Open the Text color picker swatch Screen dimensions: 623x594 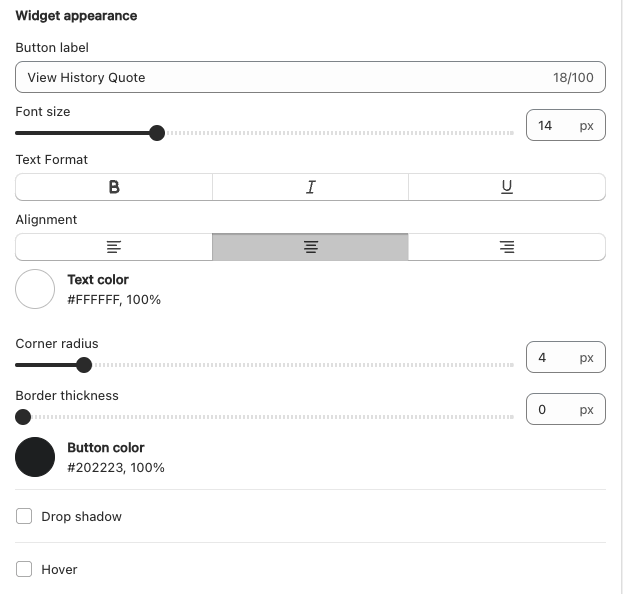point(35,289)
